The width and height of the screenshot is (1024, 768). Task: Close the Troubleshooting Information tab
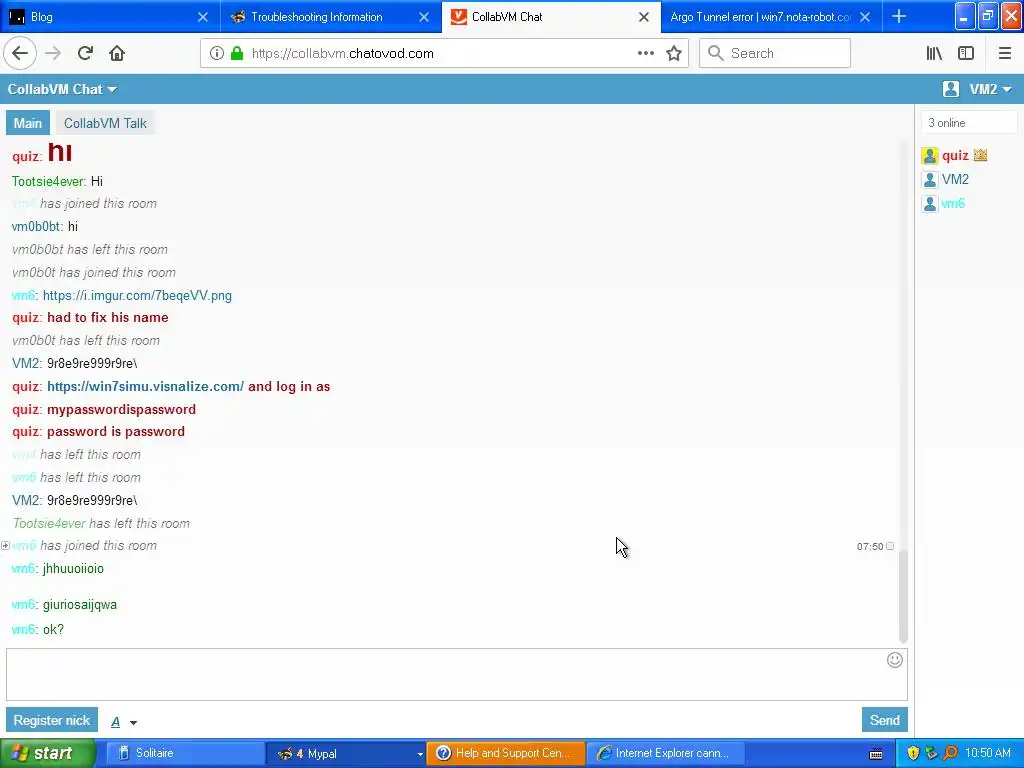pyautogui.click(x=424, y=17)
